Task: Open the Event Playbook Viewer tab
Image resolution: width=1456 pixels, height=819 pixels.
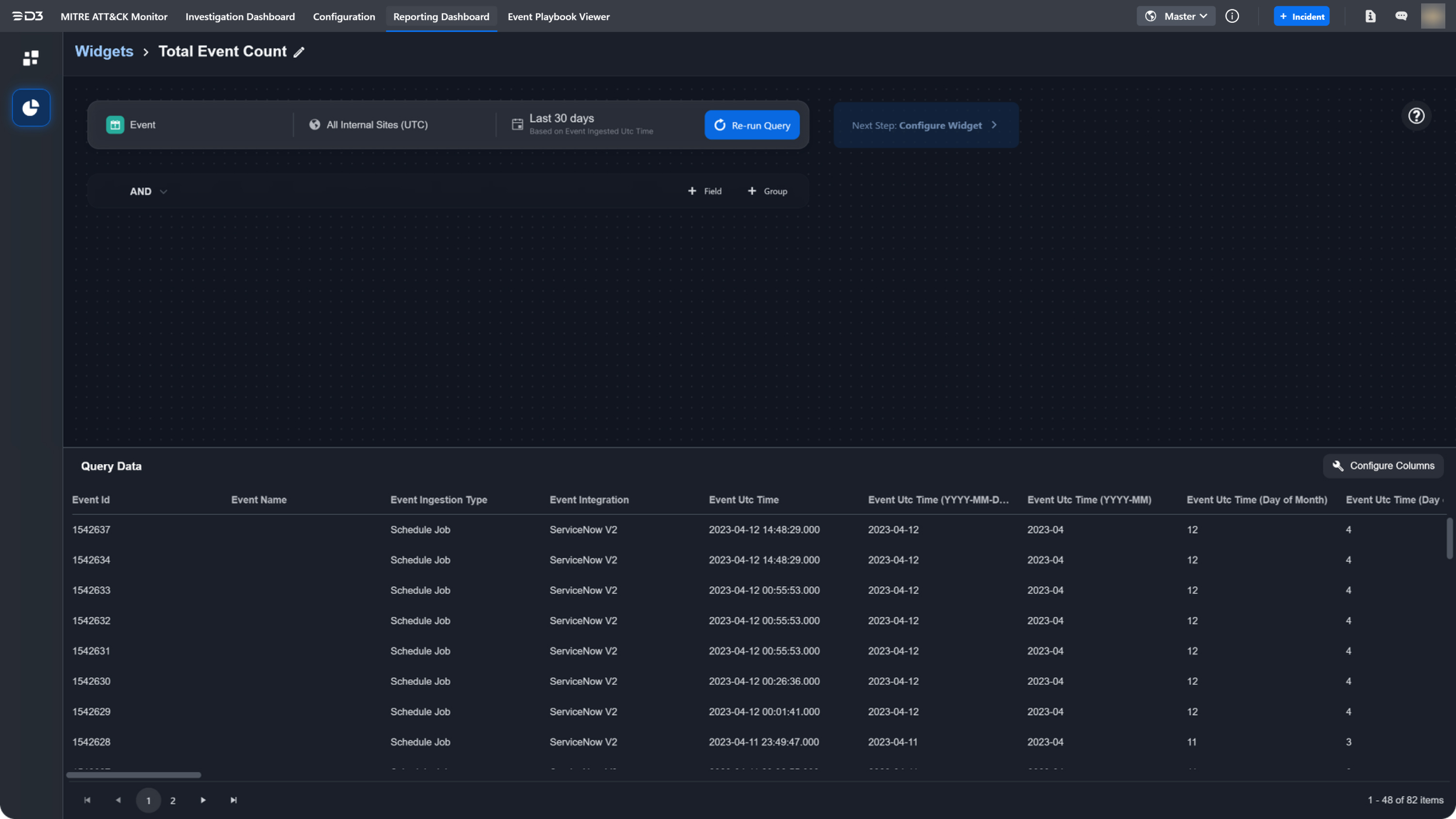Action: [x=559, y=16]
